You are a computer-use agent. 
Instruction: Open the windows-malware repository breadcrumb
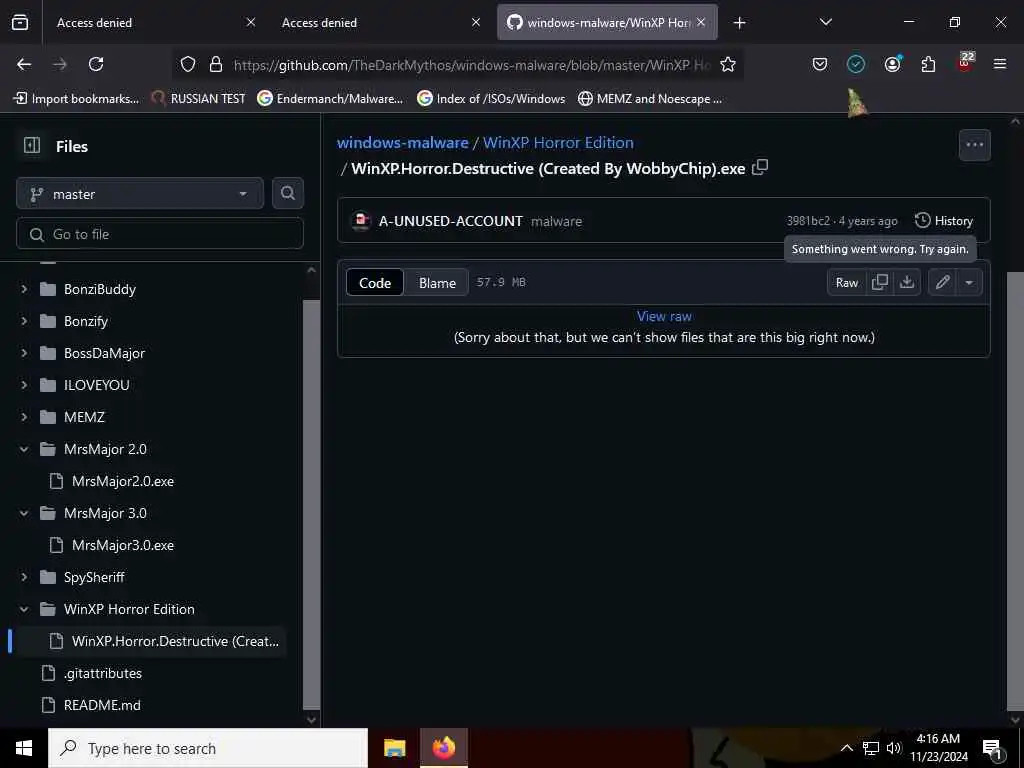pos(402,142)
